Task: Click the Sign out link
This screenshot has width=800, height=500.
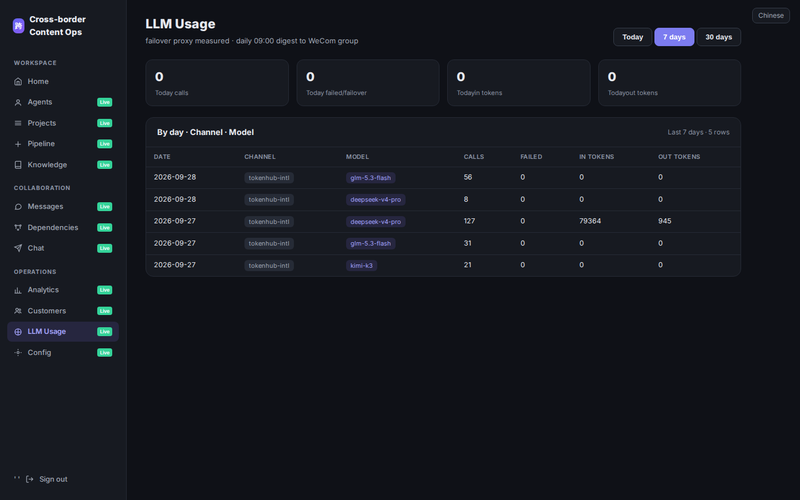Action: (53, 479)
